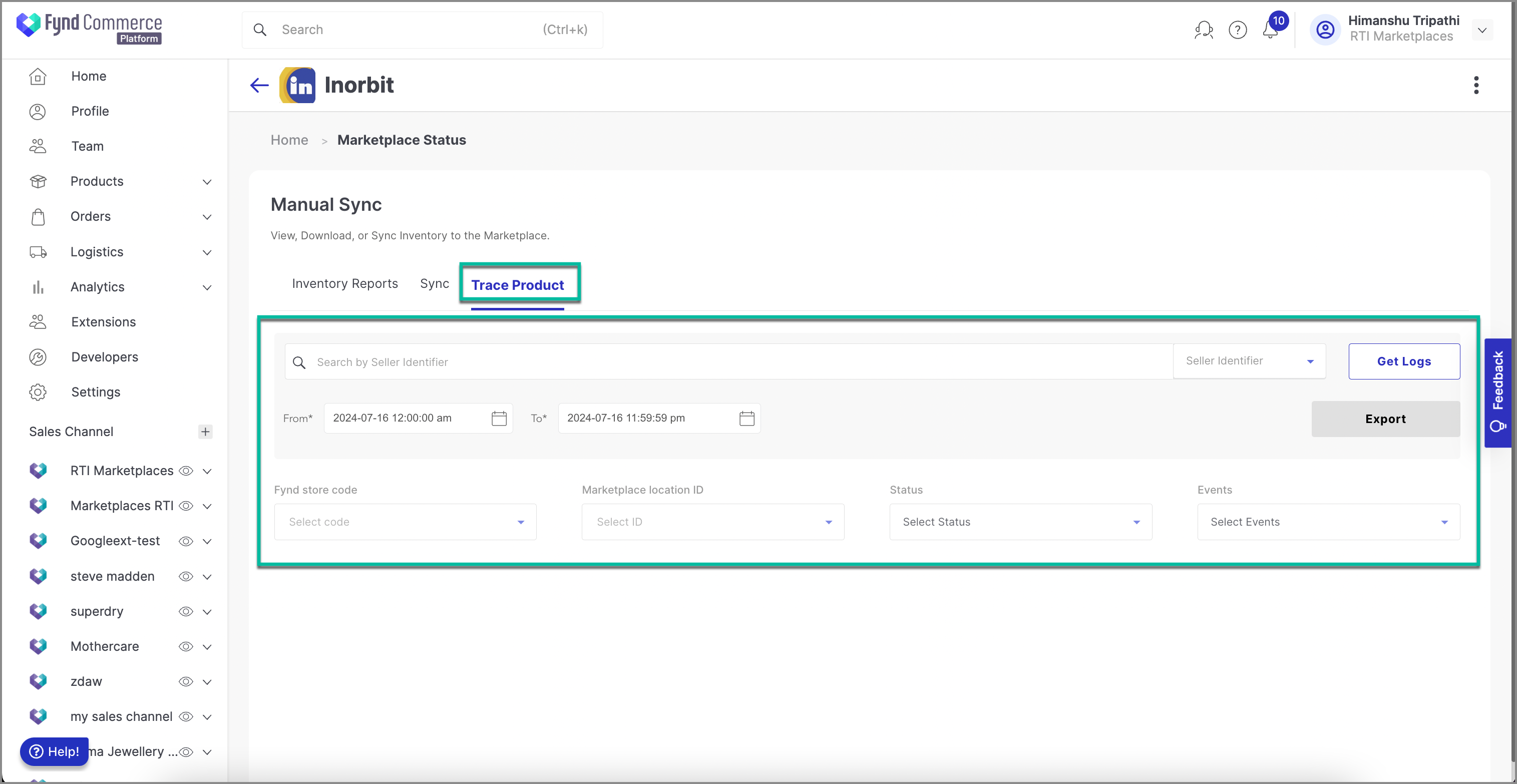The image size is (1517, 784).
Task: Focus the Search by Seller Identifier field
Action: (x=728, y=361)
